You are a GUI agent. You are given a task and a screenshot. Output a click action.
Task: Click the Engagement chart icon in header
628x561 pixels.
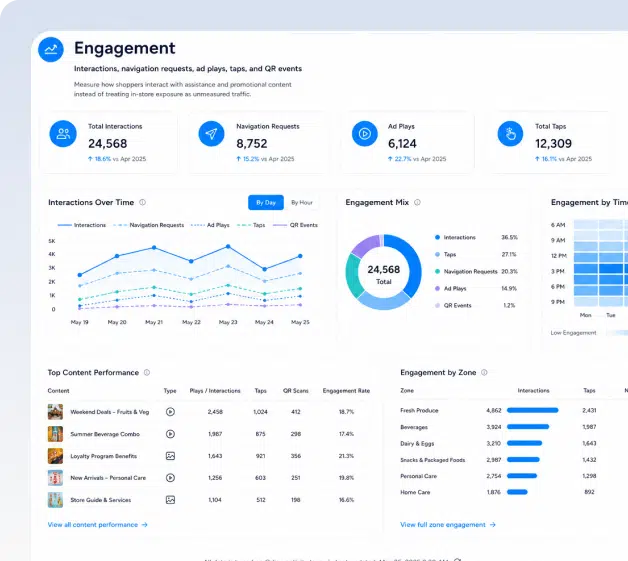click(x=50, y=50)
